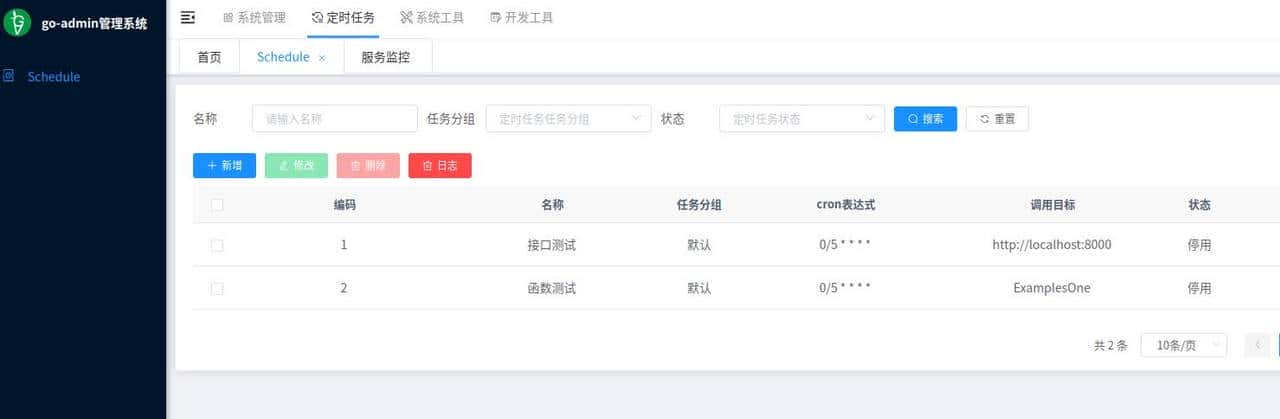The height and width of the screenshot is (419, 1280).
Task: Click the cron expression in 接口测试 row
Action: 845,245
